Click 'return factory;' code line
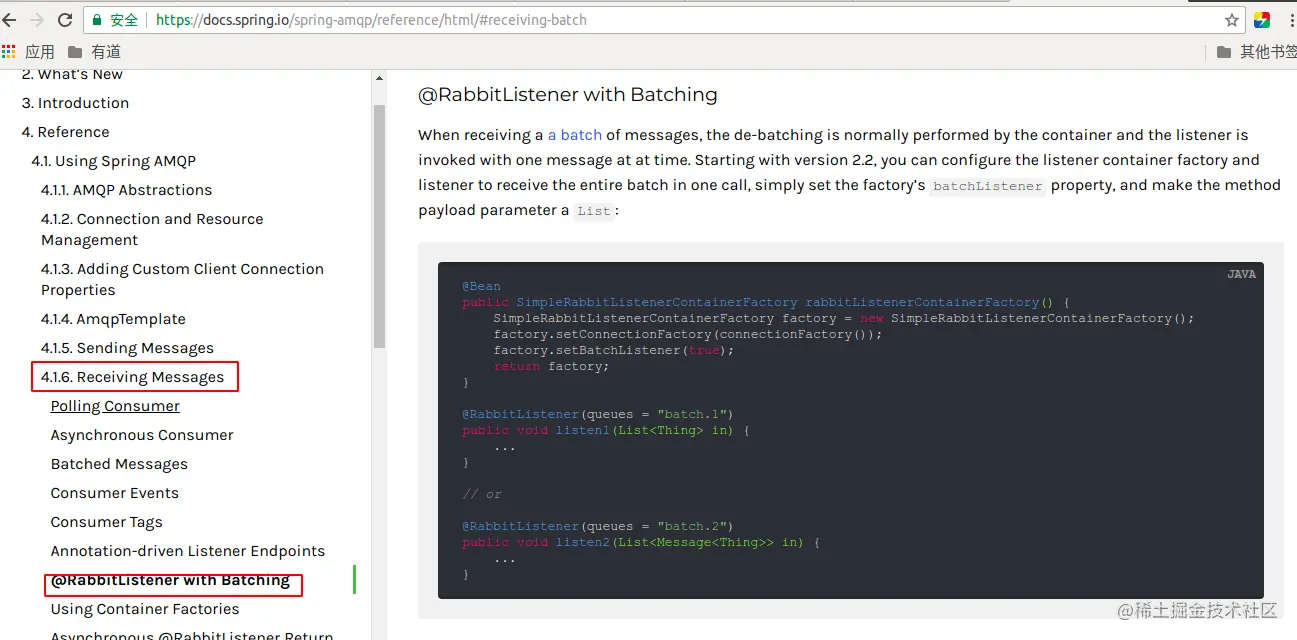This screenshot has width=1297, height=640. [551, 366]
